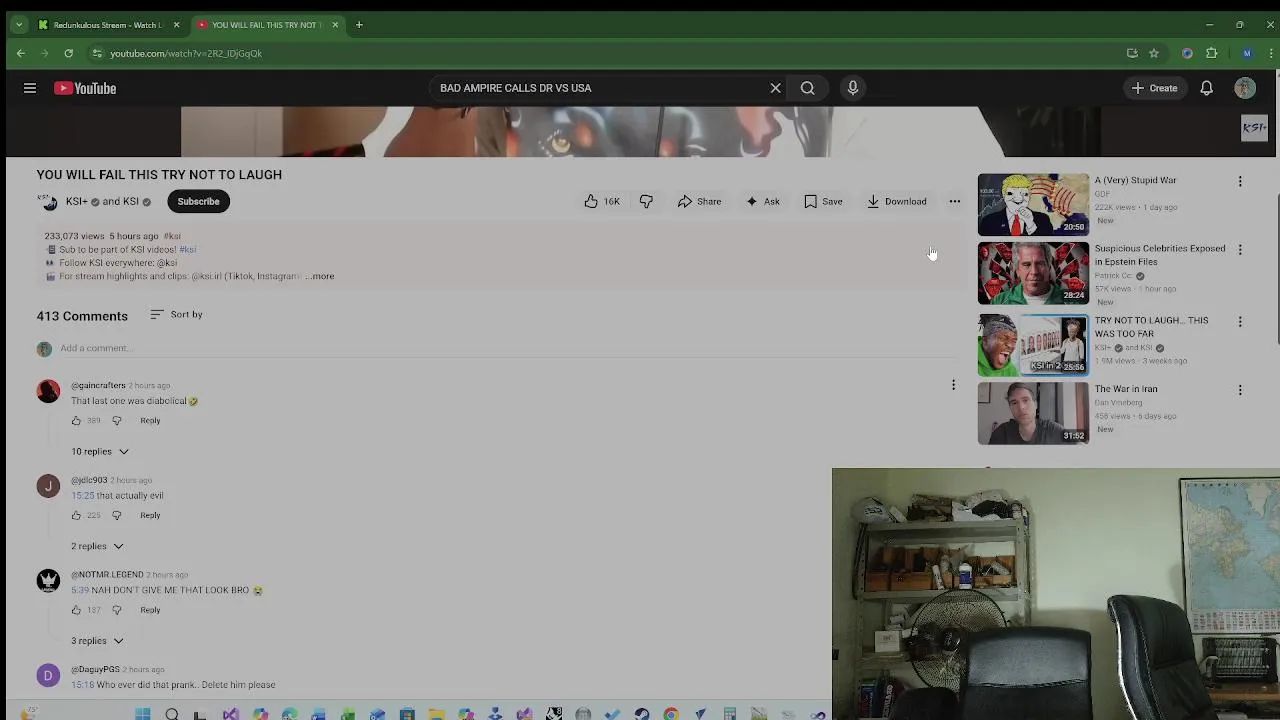Like @jdlc903's comment
Image resolution: width=1280 pixels, height=720 pixels.
[x=76, y=515]
